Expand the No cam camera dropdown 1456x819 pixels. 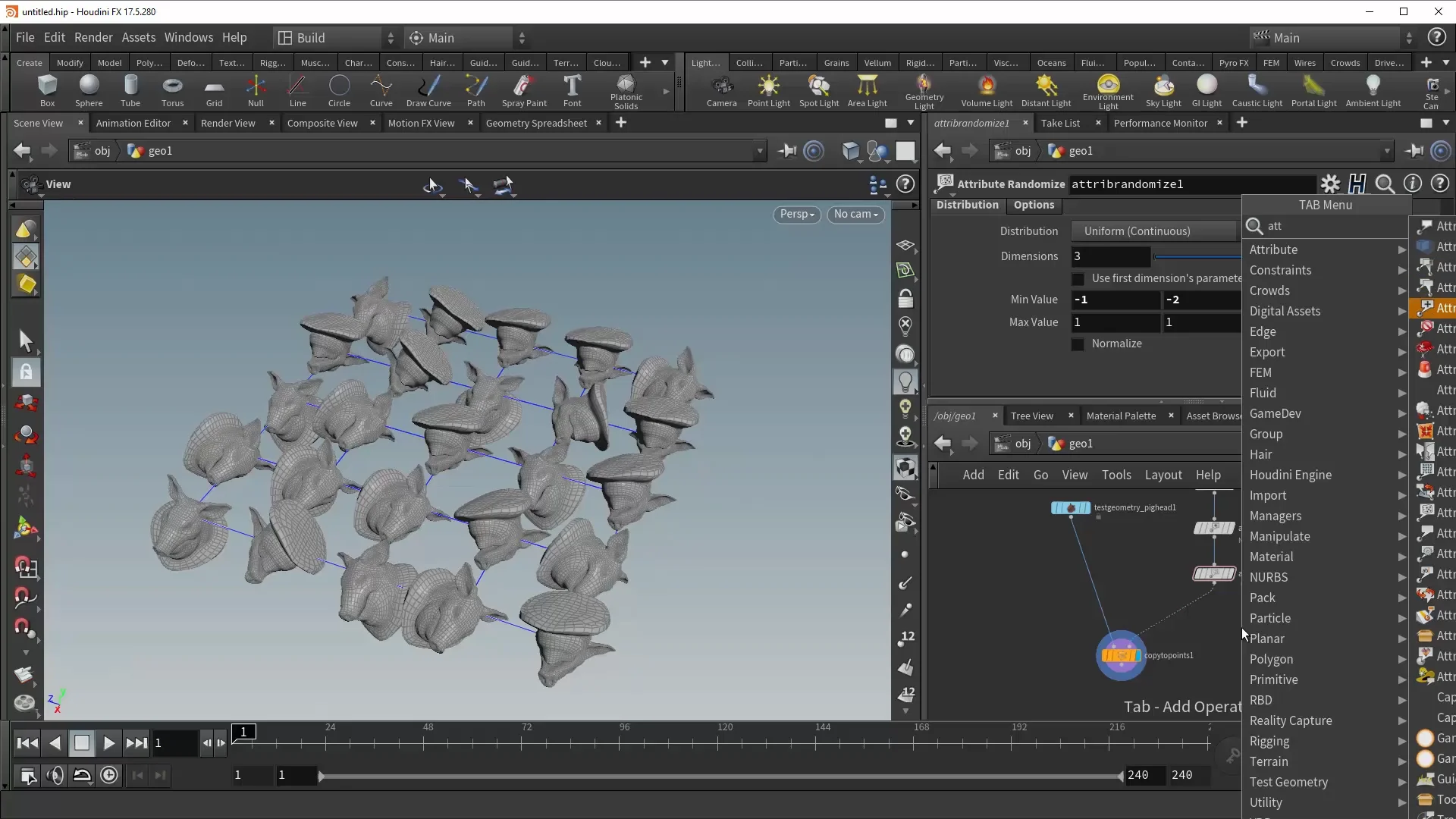click(855, 215)
